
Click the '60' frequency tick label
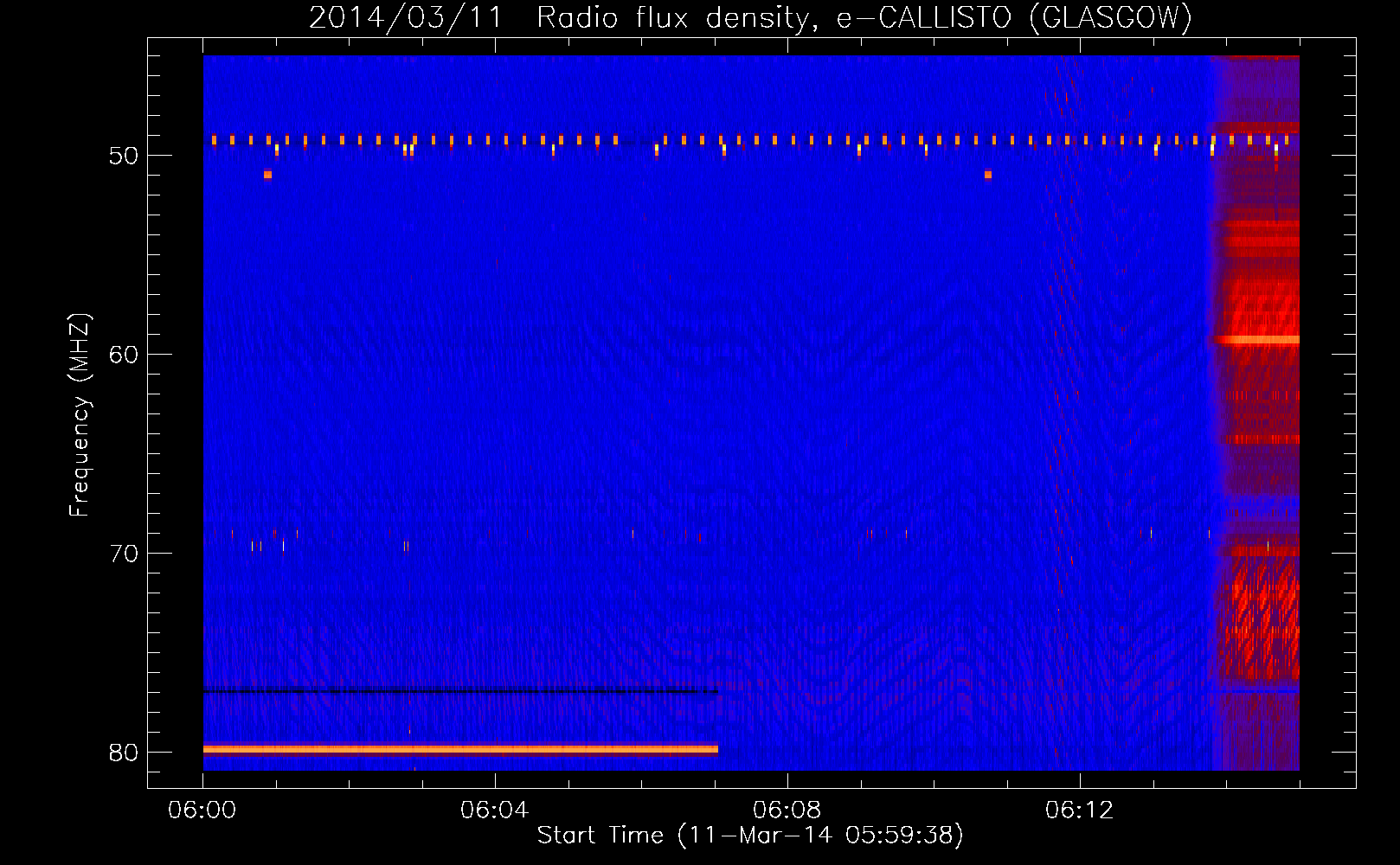[124, 355]
